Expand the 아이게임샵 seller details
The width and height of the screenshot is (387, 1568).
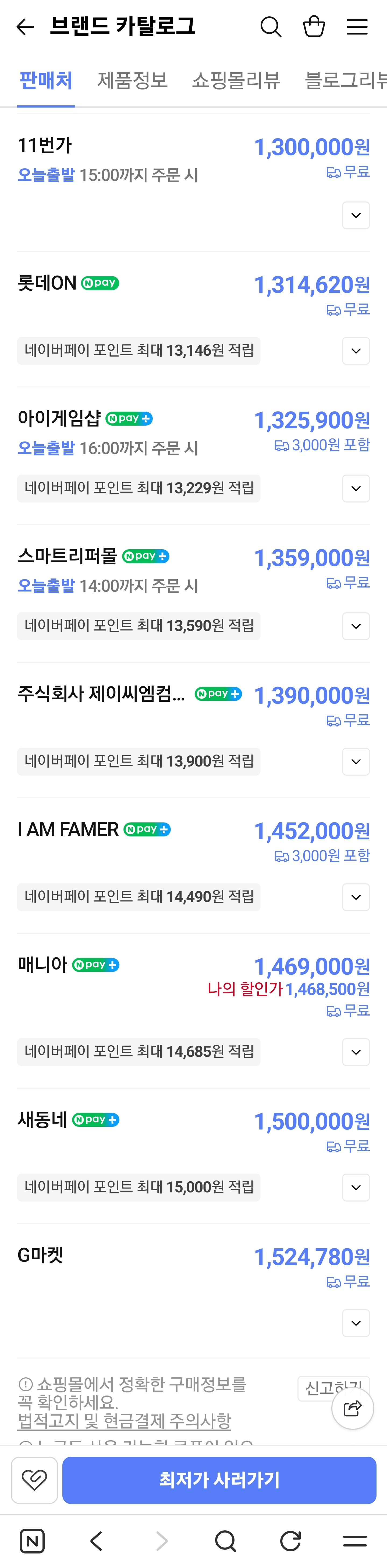[356, 488]
